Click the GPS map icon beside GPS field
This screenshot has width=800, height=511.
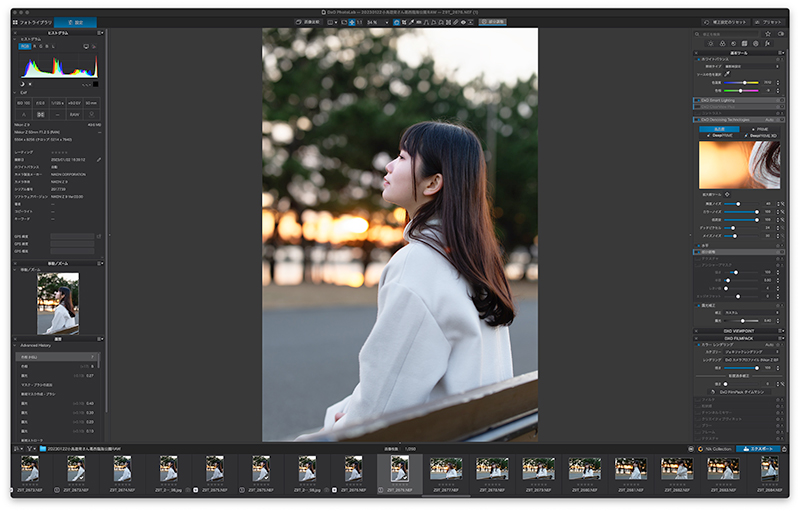[x=98, y=237]
